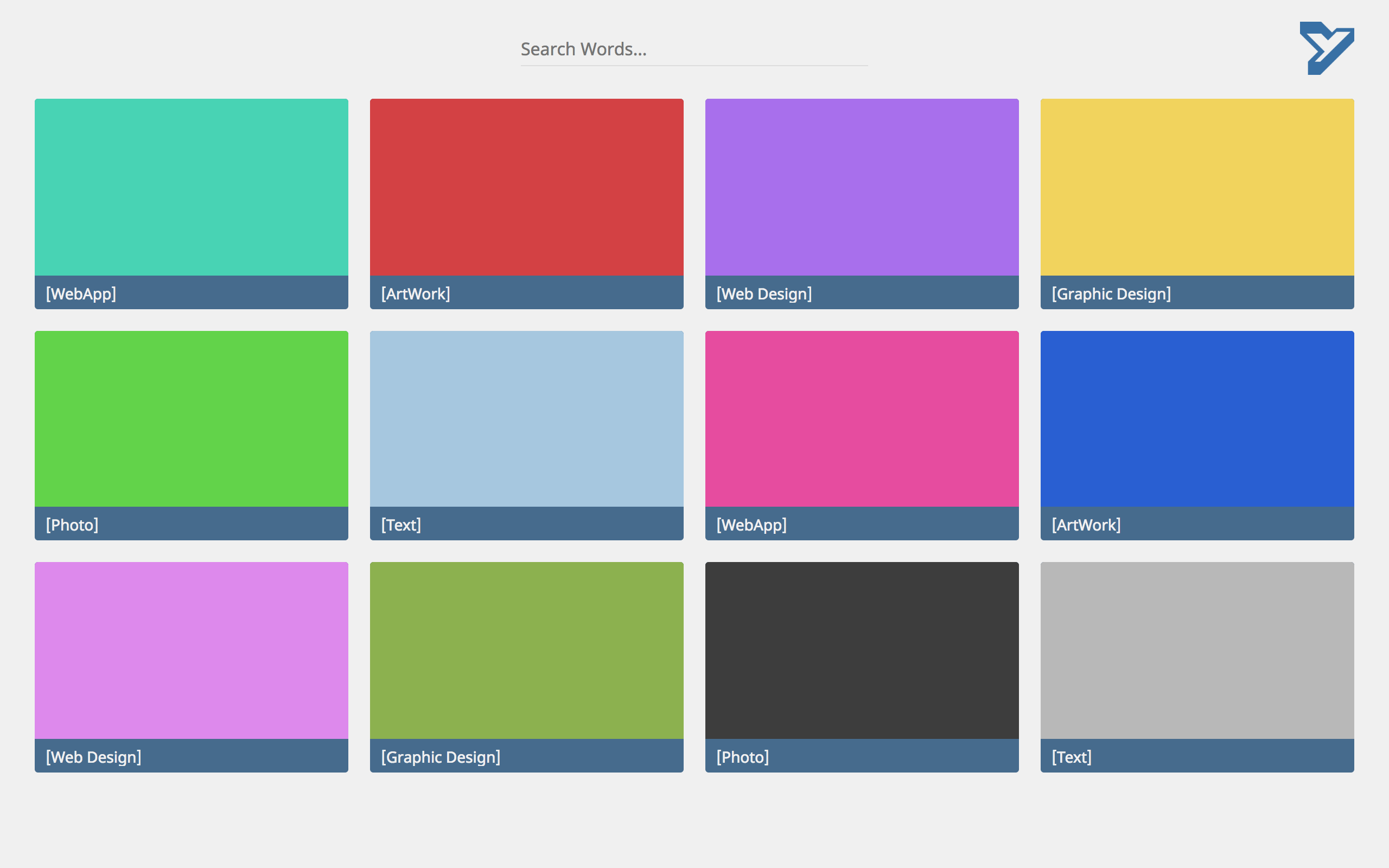Open the dark blue ArtWork tile
This screenshot has width=1389, height=868.
click(1197, 419)
